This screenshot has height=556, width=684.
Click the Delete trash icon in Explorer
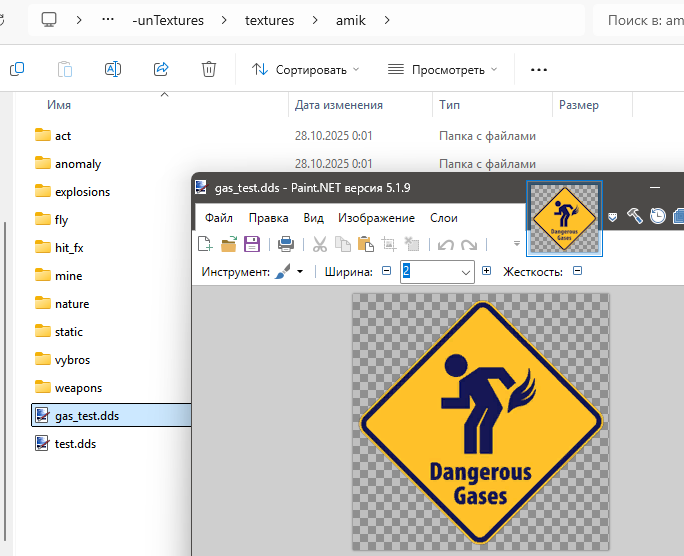(x=208, y=69)
